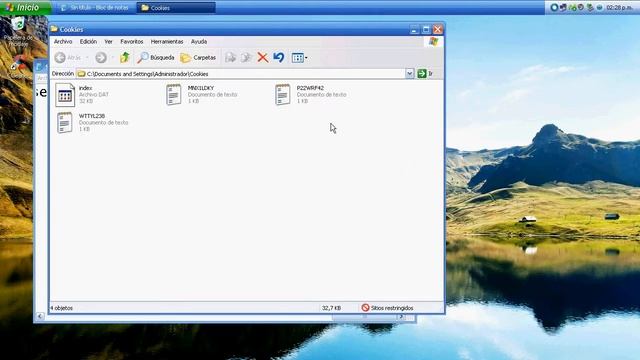Viewport: 640px width, 360px height.
Task: Click the 'WTTYL238' file name label
Action: pyautogui.click(x=92, y=116)
